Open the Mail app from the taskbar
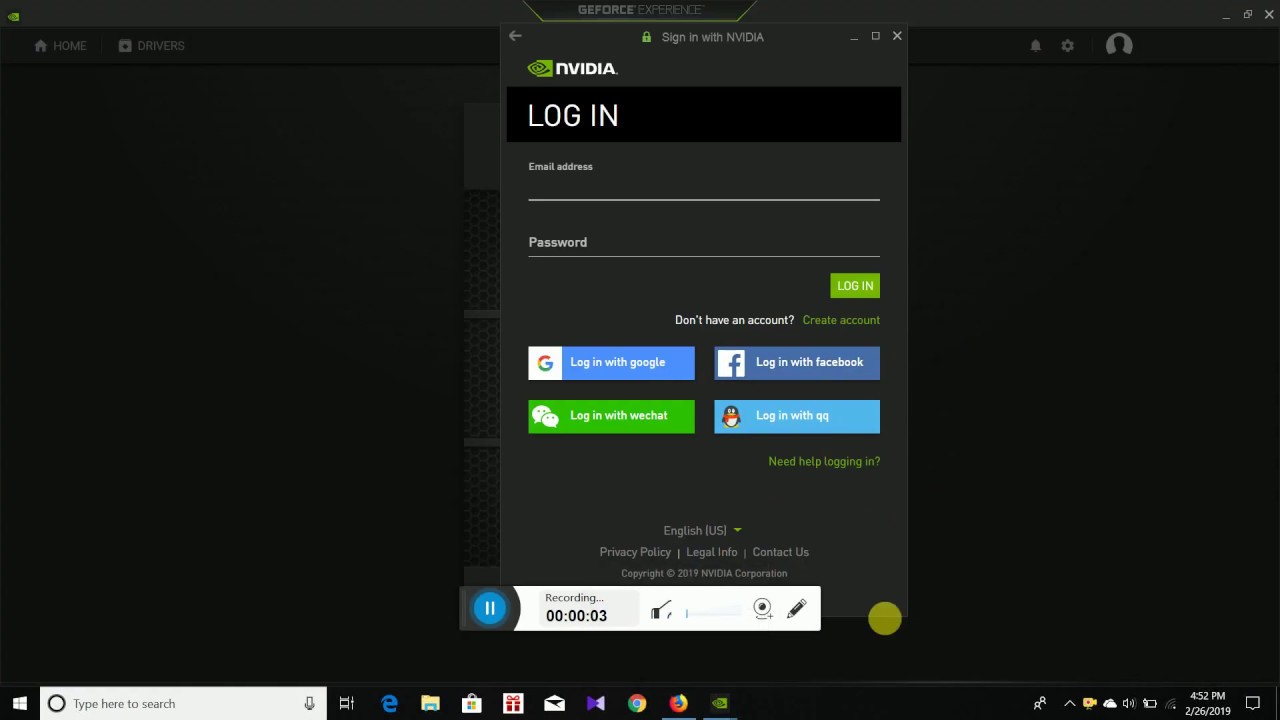 [x=554, y=704]
